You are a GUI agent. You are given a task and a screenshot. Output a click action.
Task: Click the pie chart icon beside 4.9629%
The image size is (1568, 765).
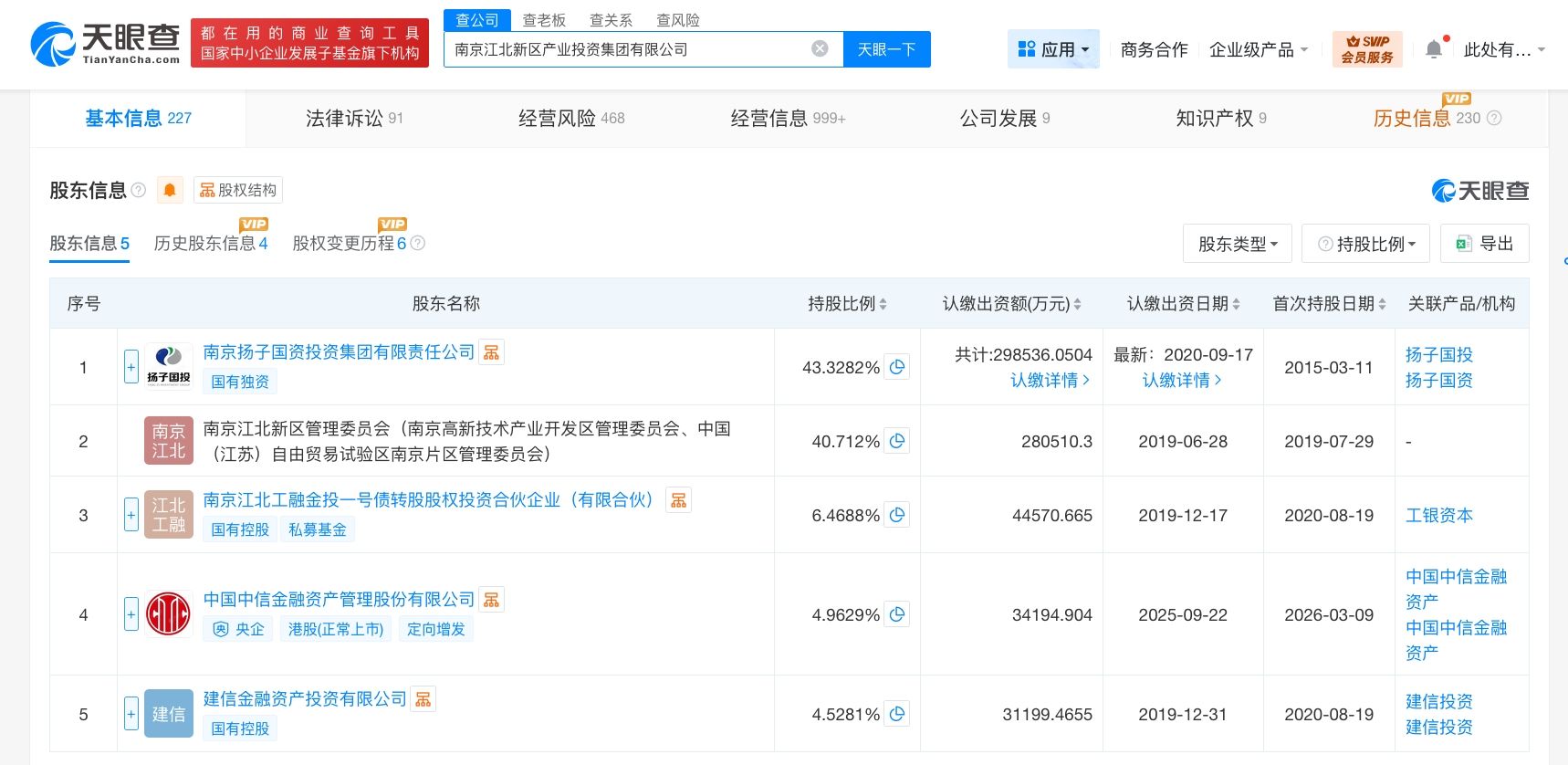coord(897,614)
